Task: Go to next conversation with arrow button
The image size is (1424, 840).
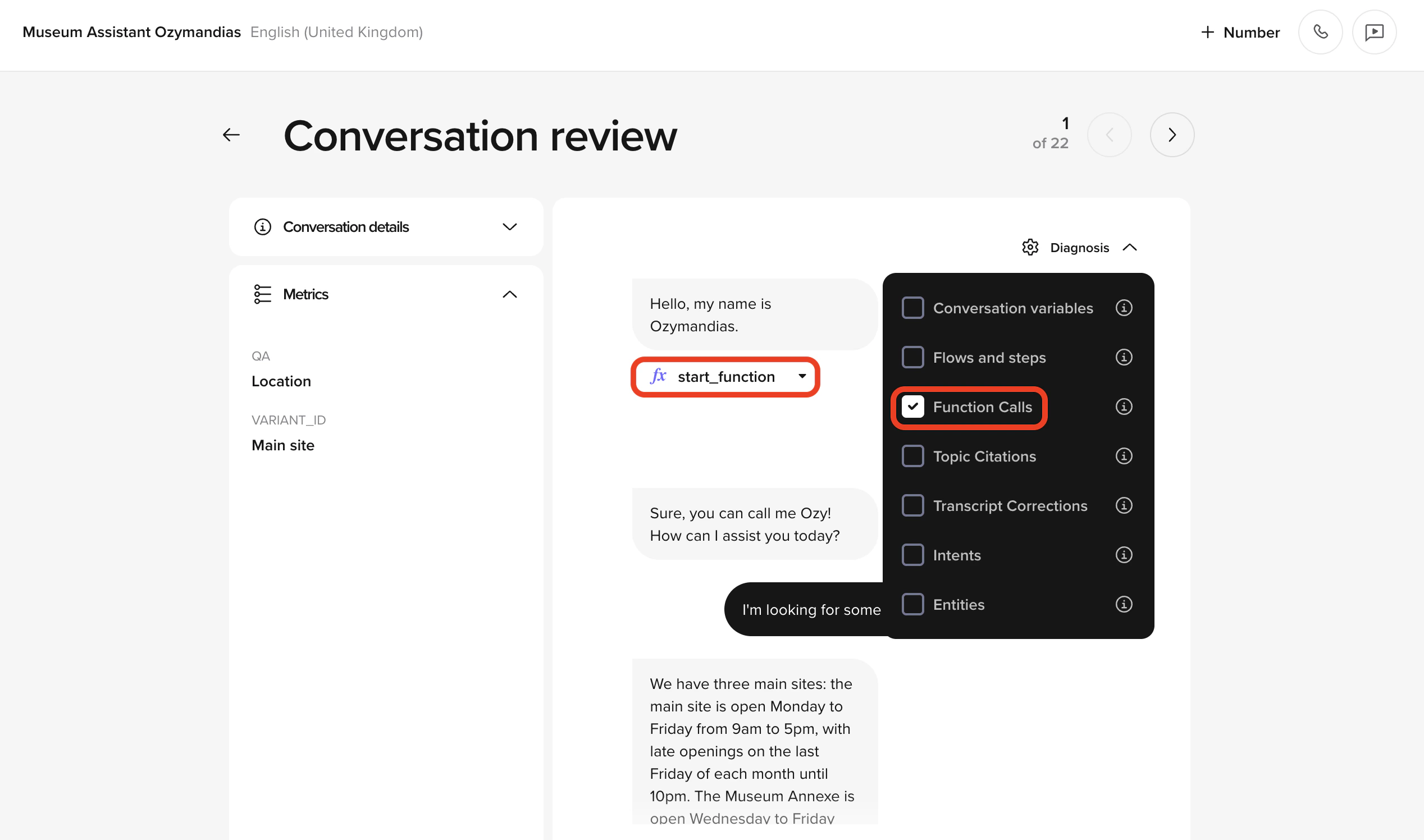Action: (1171, 134)
